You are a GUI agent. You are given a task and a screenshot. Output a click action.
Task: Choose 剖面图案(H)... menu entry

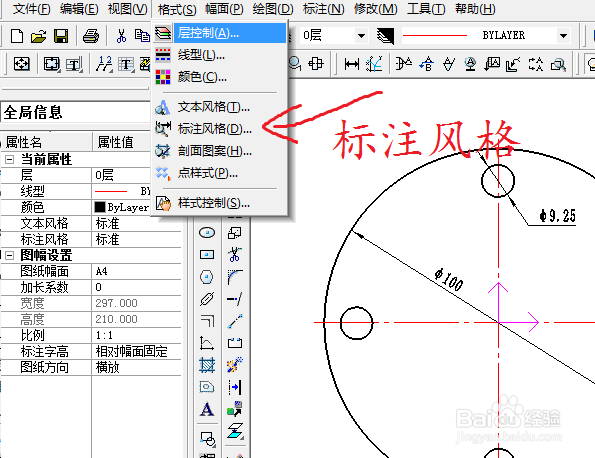coord(220,151)
